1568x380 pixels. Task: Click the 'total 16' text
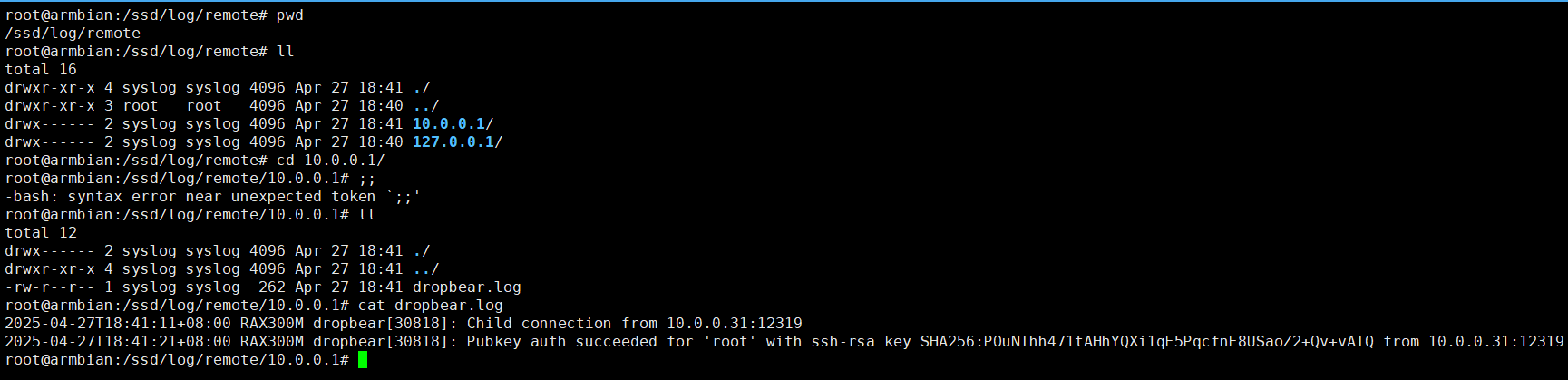[x=41, y=70]
